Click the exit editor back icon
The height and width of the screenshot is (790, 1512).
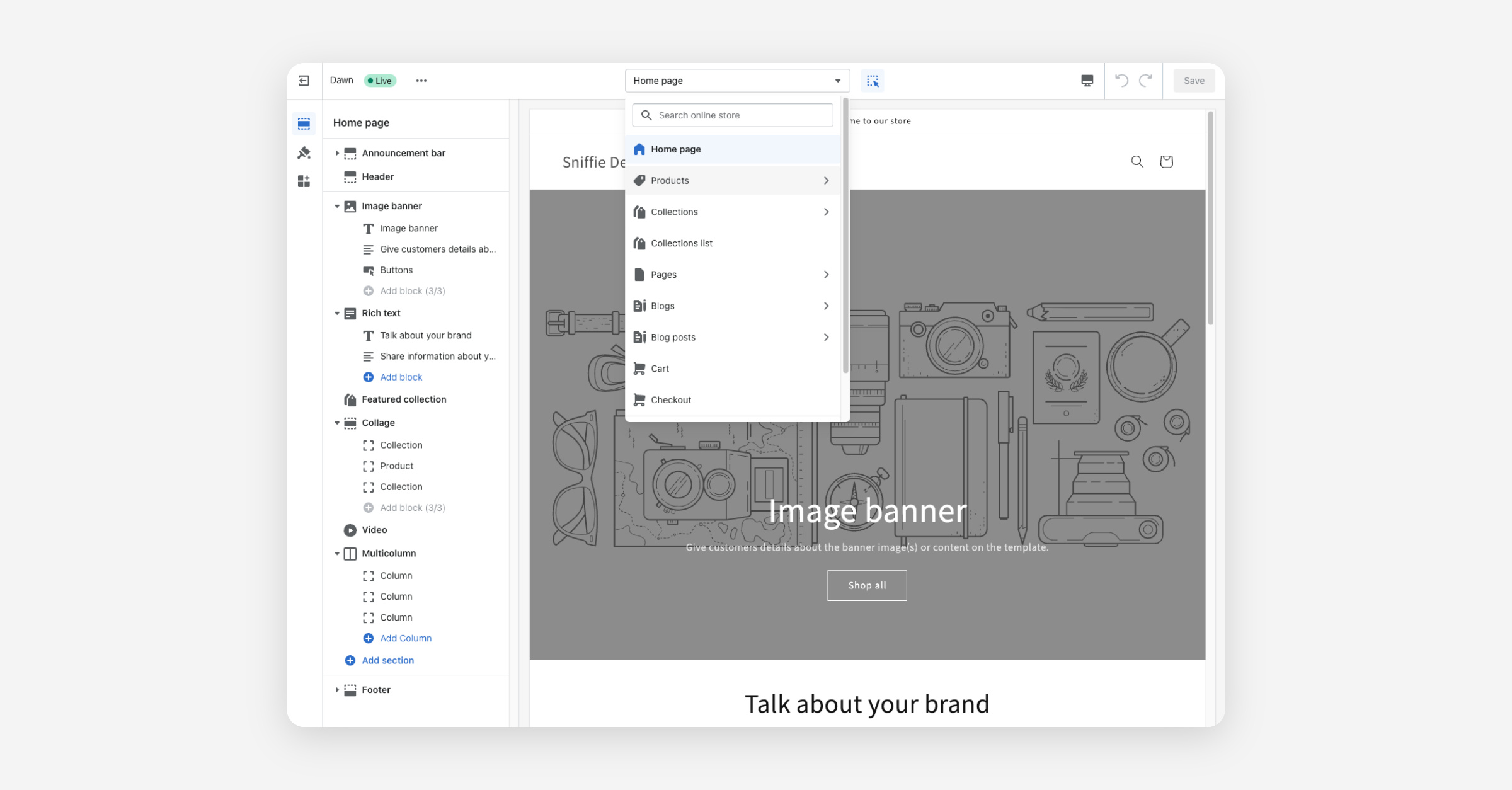click(x=304, y=81)
